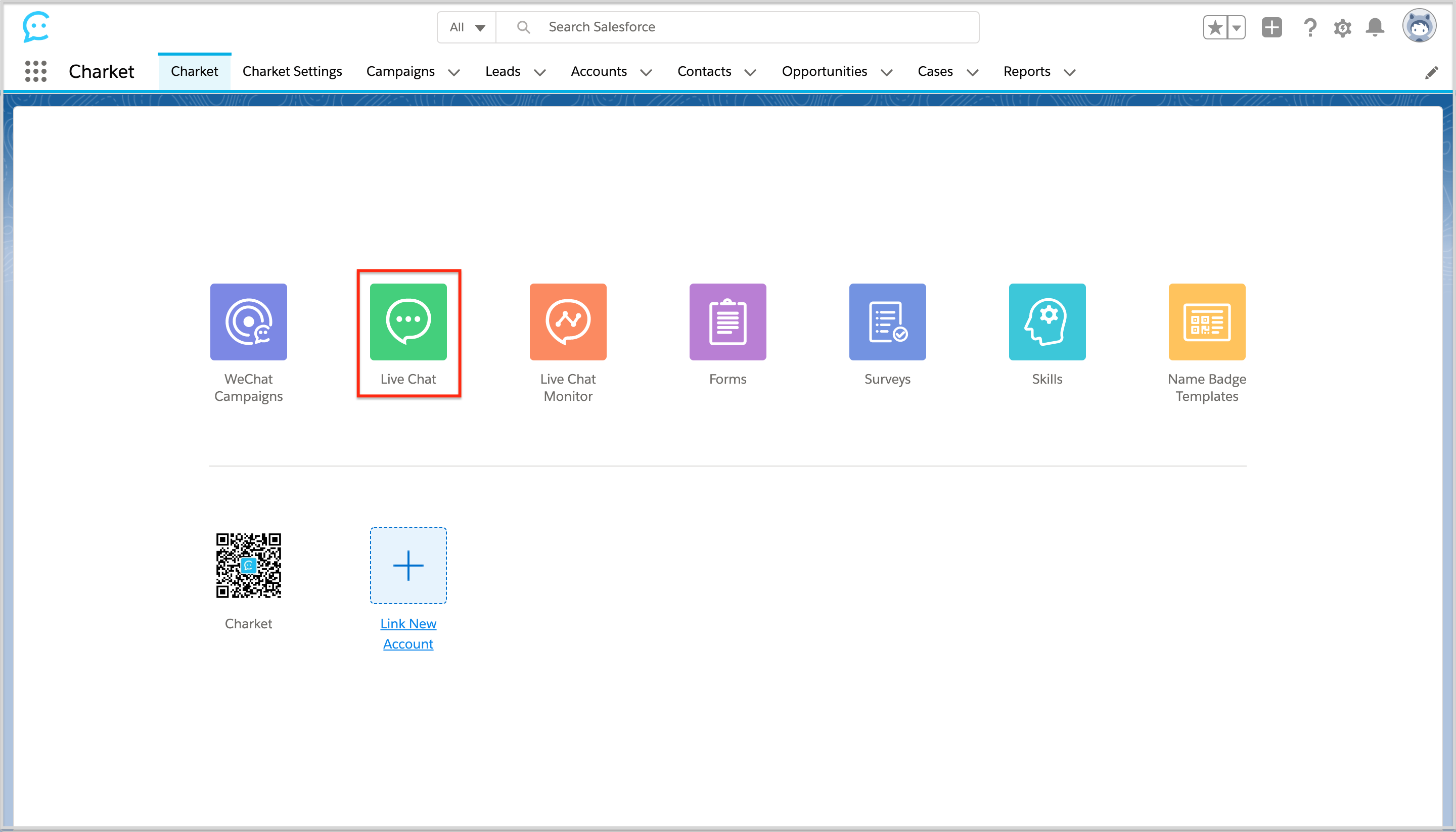Screen dimensions: 1456x832
Task: Follow the Link New Account link
Action: pyautogui.click(x=408, y=633)
